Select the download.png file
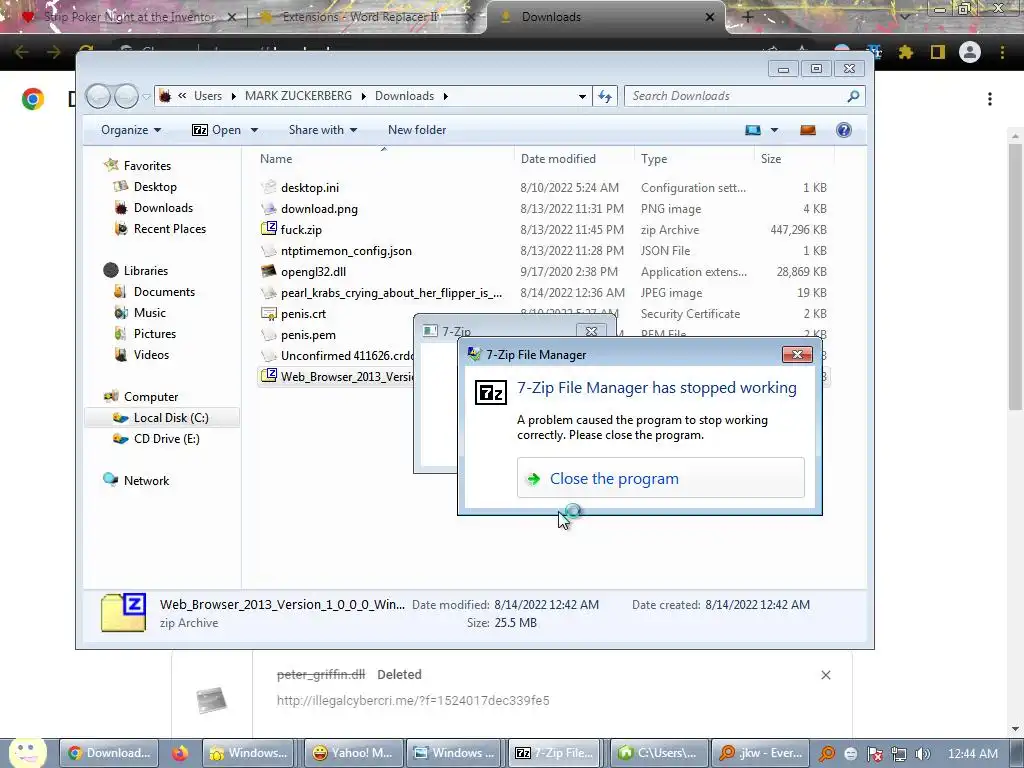 pos(319,209)
